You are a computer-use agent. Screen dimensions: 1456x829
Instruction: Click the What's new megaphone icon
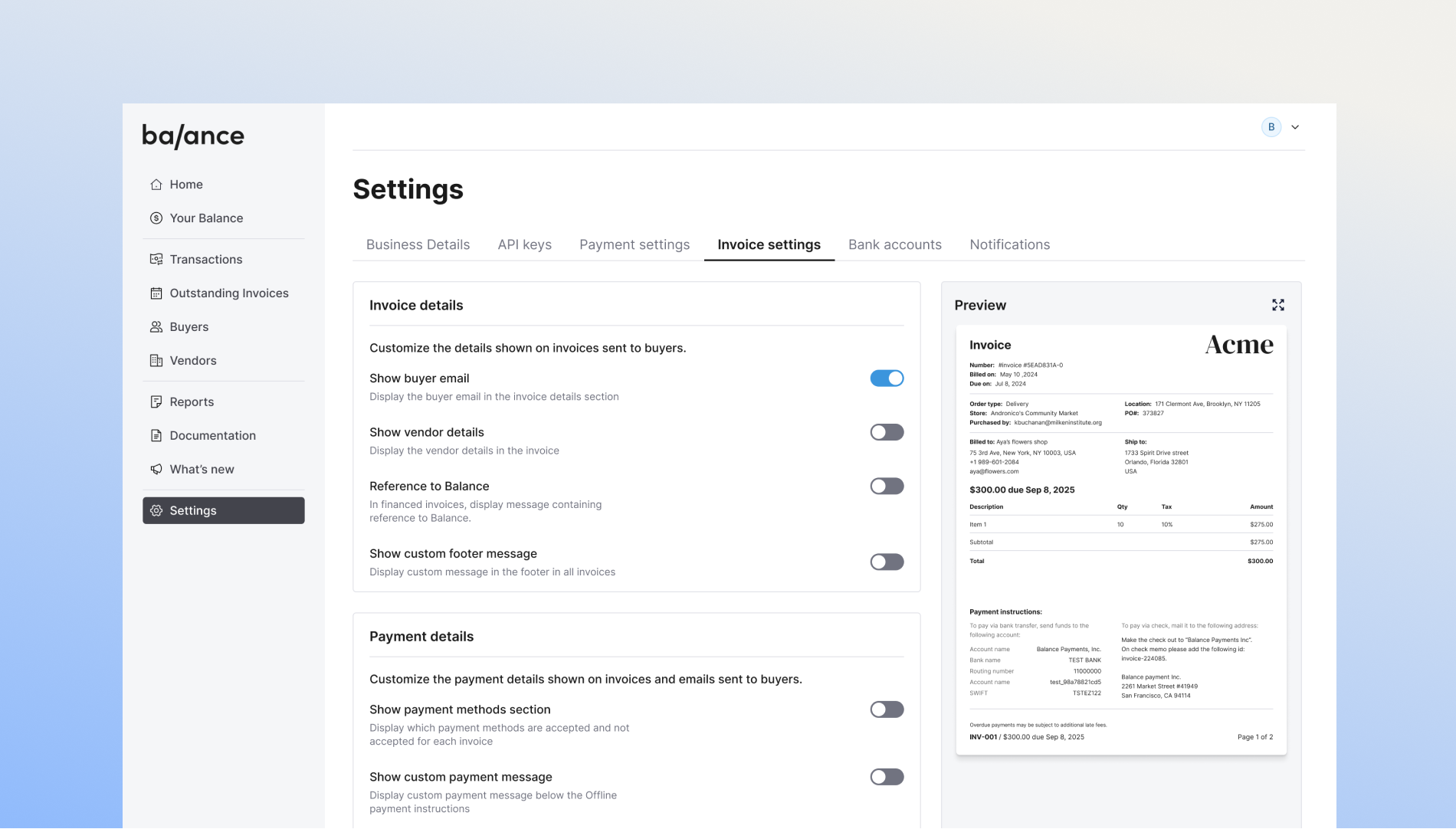156,470
